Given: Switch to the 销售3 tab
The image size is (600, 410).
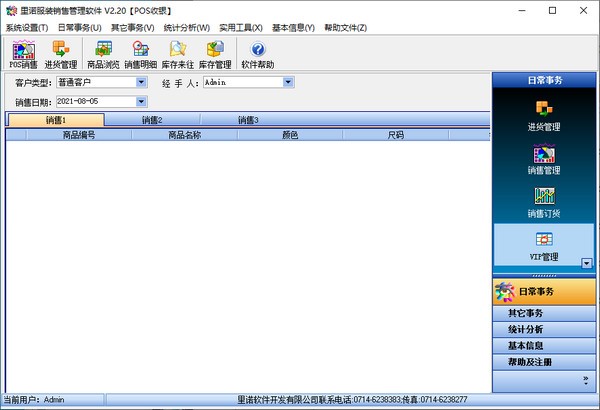Looking at the screenshot, I should coord(249,120).
